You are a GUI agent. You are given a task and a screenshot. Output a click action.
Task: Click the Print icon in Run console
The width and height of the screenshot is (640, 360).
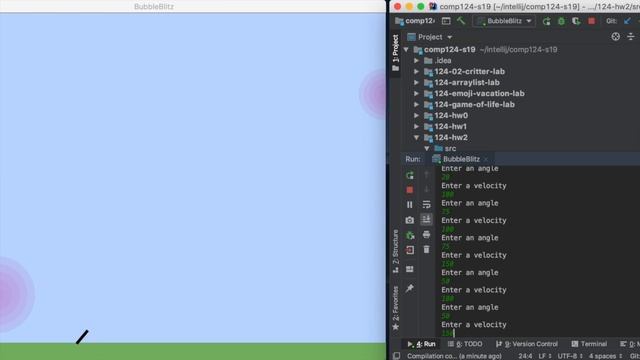[427, 234]
